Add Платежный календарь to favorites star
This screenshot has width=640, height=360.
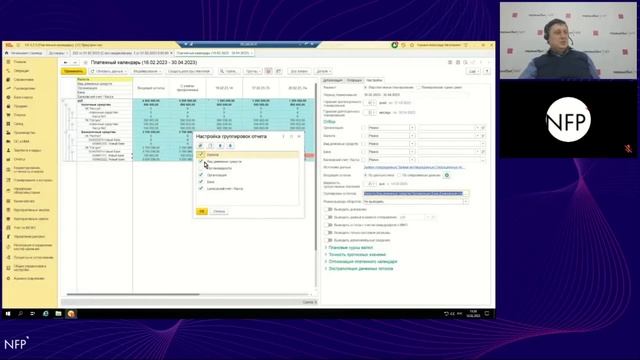[85, 62]
